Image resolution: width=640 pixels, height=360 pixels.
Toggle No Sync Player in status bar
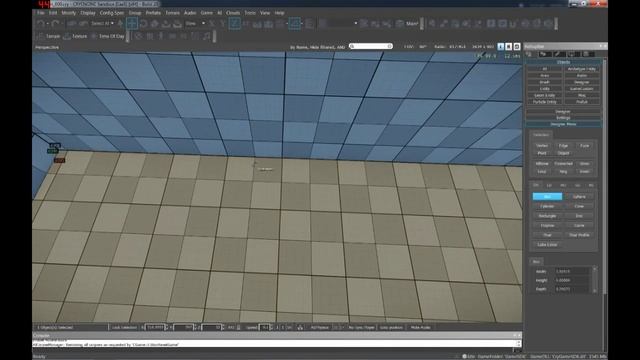[x=362, y=327]
